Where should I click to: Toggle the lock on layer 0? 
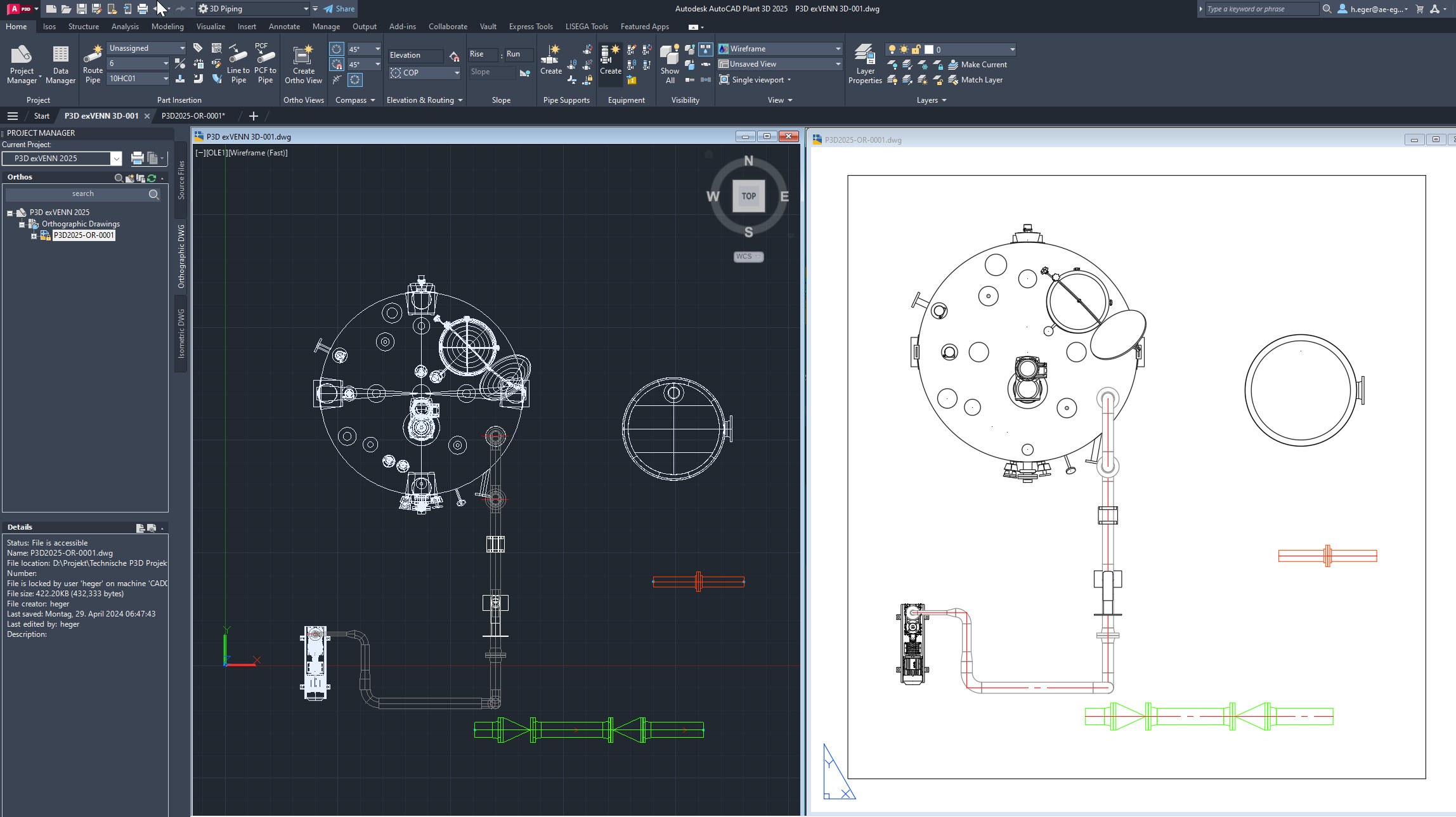coord(915,49)
